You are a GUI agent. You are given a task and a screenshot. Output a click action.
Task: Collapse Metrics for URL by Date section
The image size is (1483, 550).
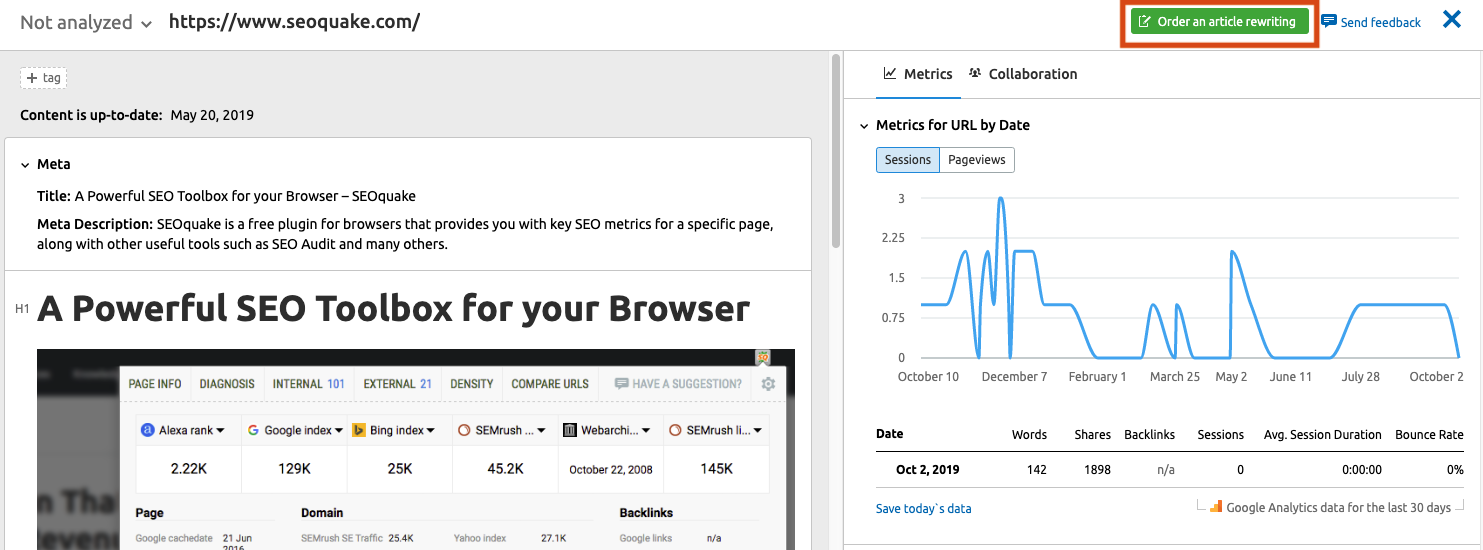tap(865, 125)
